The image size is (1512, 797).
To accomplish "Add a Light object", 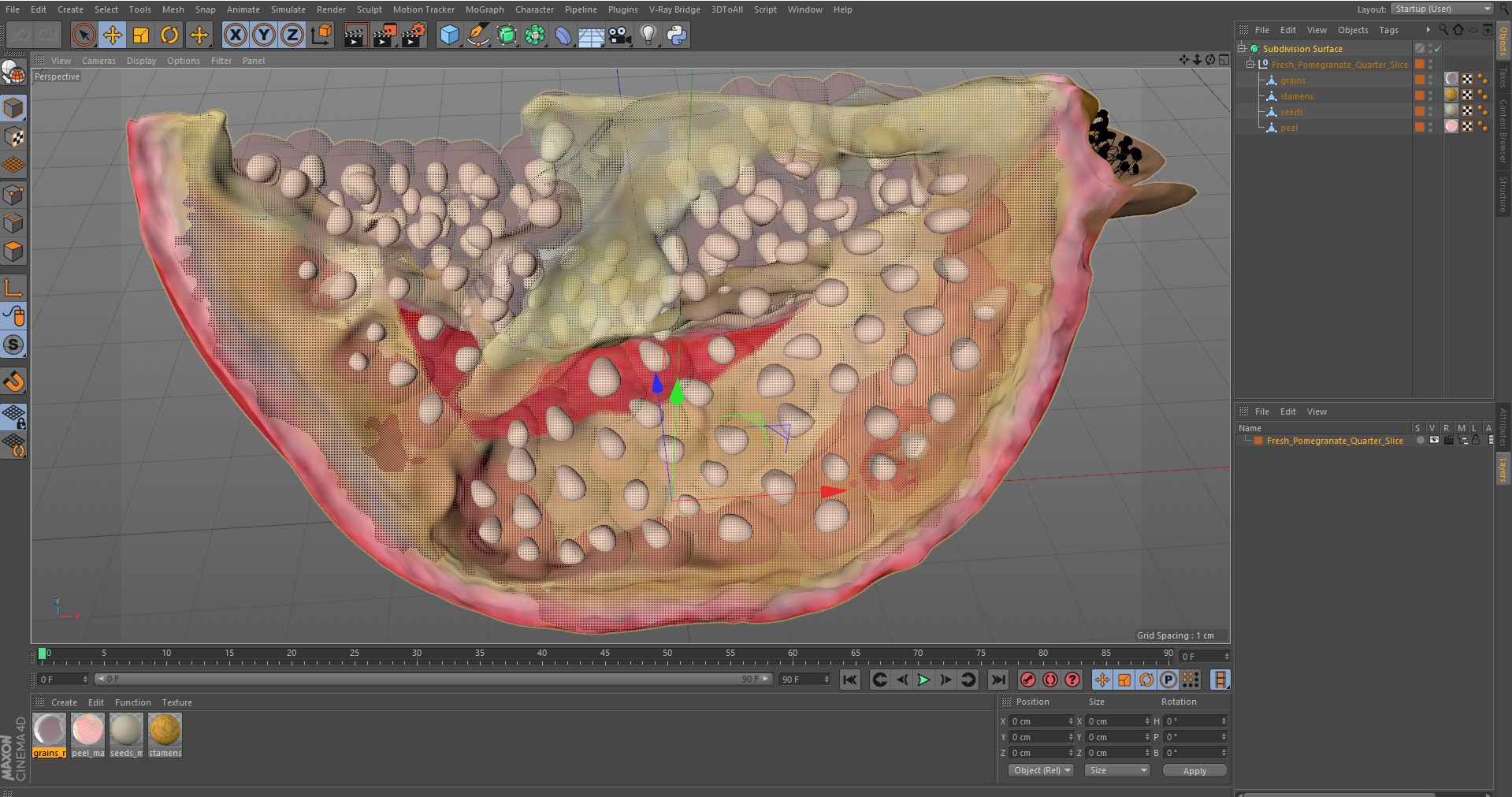I will [648, 35].
